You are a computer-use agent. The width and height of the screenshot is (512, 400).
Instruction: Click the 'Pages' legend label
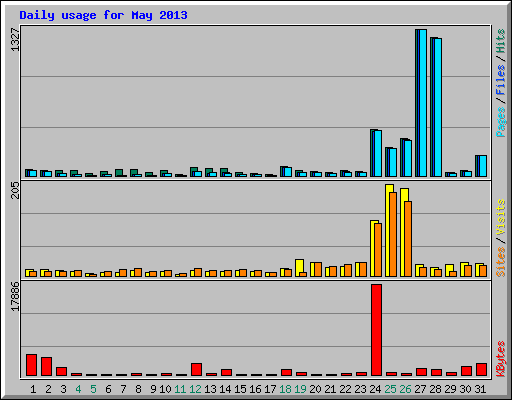[501, 122]
